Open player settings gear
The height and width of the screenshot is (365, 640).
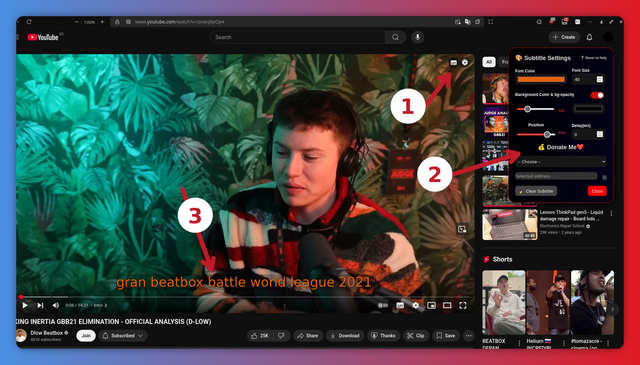pyautogui.click(x=416, y=305)
